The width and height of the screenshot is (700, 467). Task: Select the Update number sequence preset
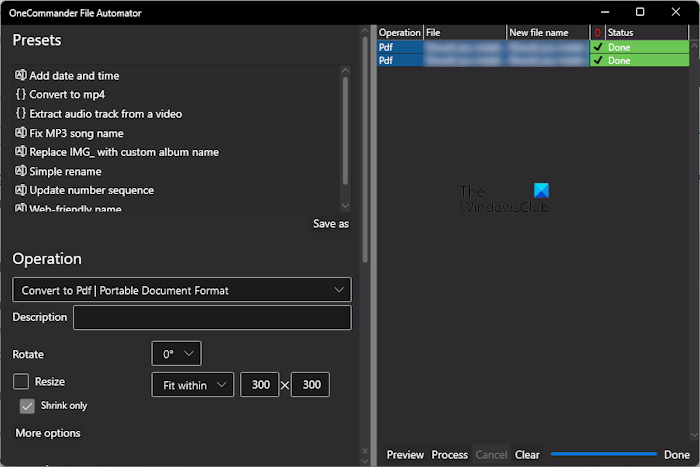(x=92, y=190)
